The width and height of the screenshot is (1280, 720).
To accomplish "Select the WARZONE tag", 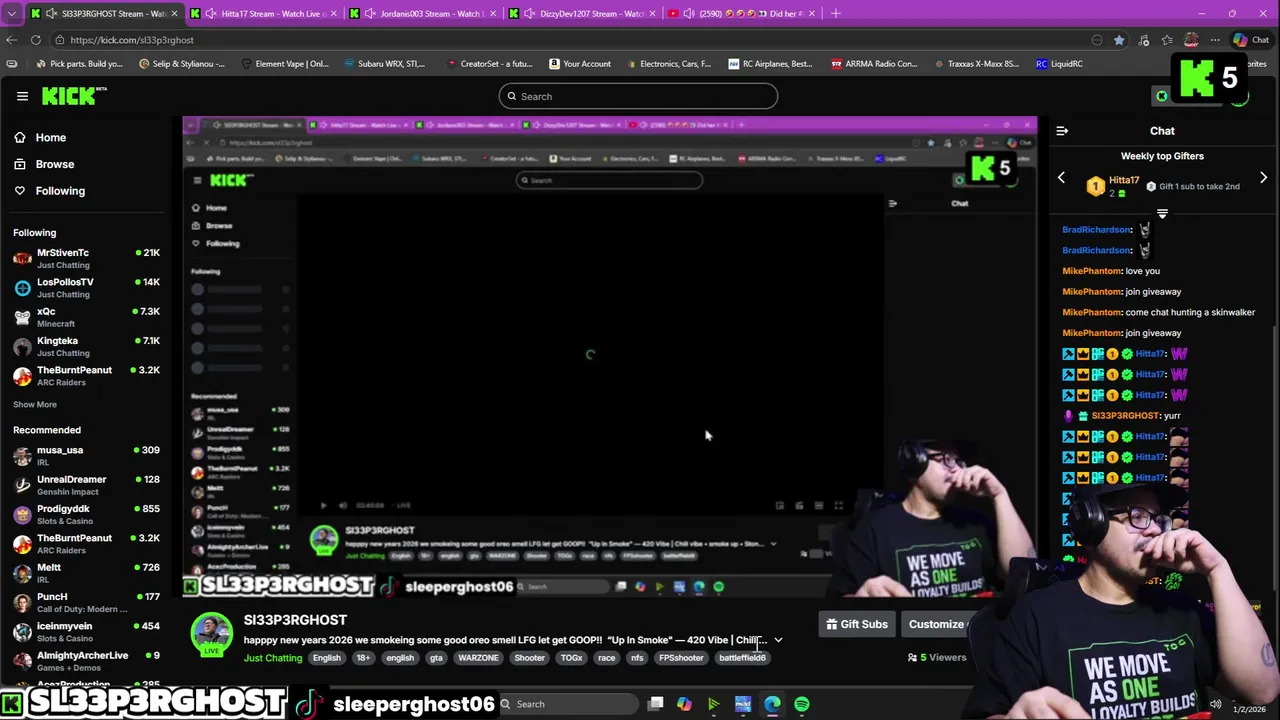I will (x=478, y=658).
